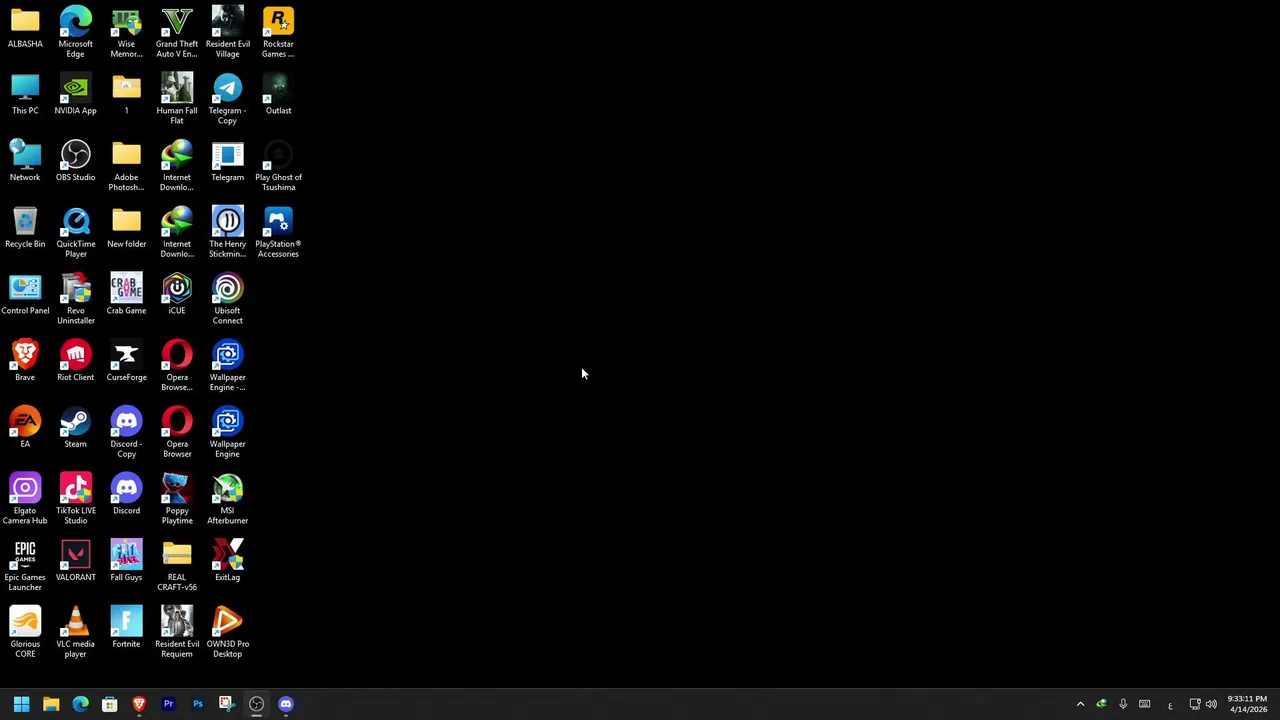Select the Network desktop icon
Image resolution: width=1280 pixels, height=720 pixels.
(25, 161)
